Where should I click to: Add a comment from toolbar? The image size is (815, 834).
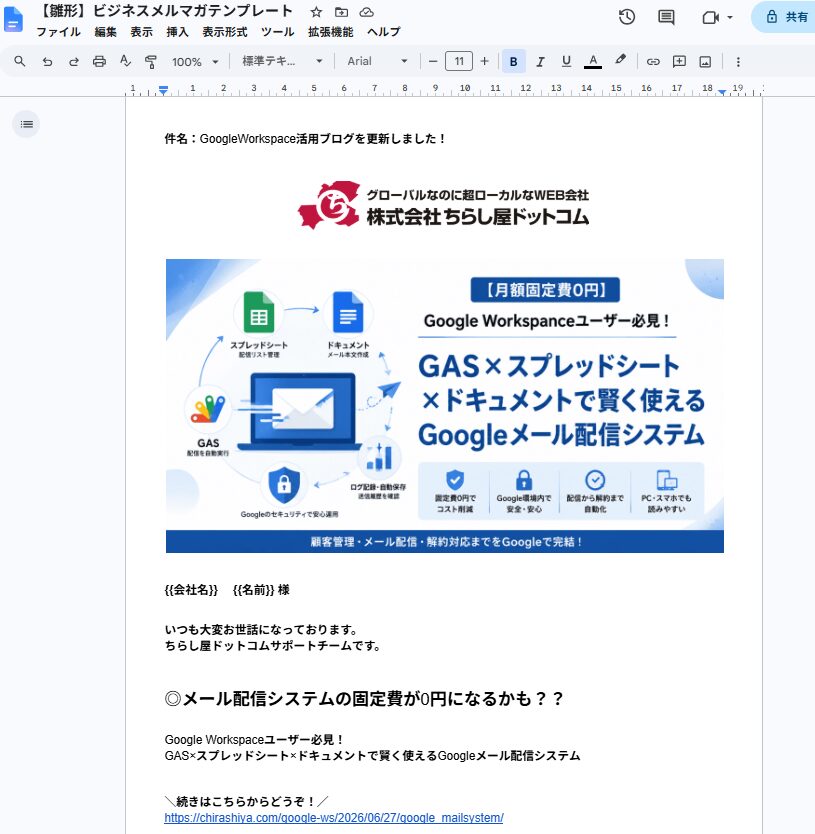tap(679, 61)
